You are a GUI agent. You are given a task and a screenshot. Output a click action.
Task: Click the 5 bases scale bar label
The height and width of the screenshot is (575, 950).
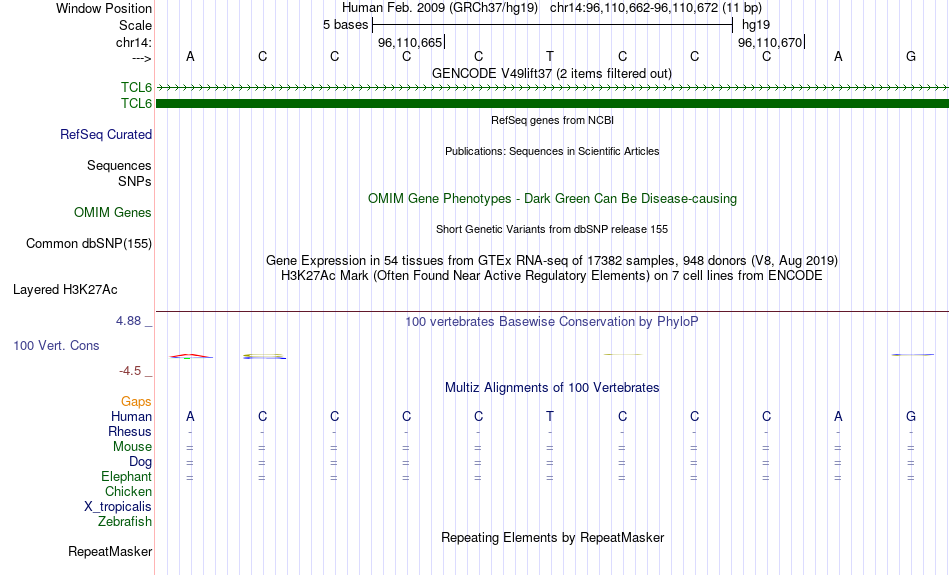345,25
